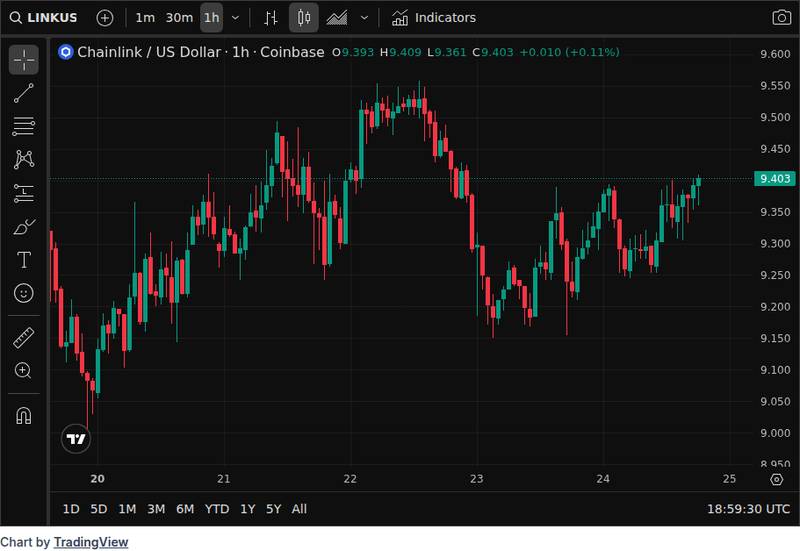Screen dimensions: 800x551
Task: Expand the chart style dropdown
Action: [x=364, y=17]
